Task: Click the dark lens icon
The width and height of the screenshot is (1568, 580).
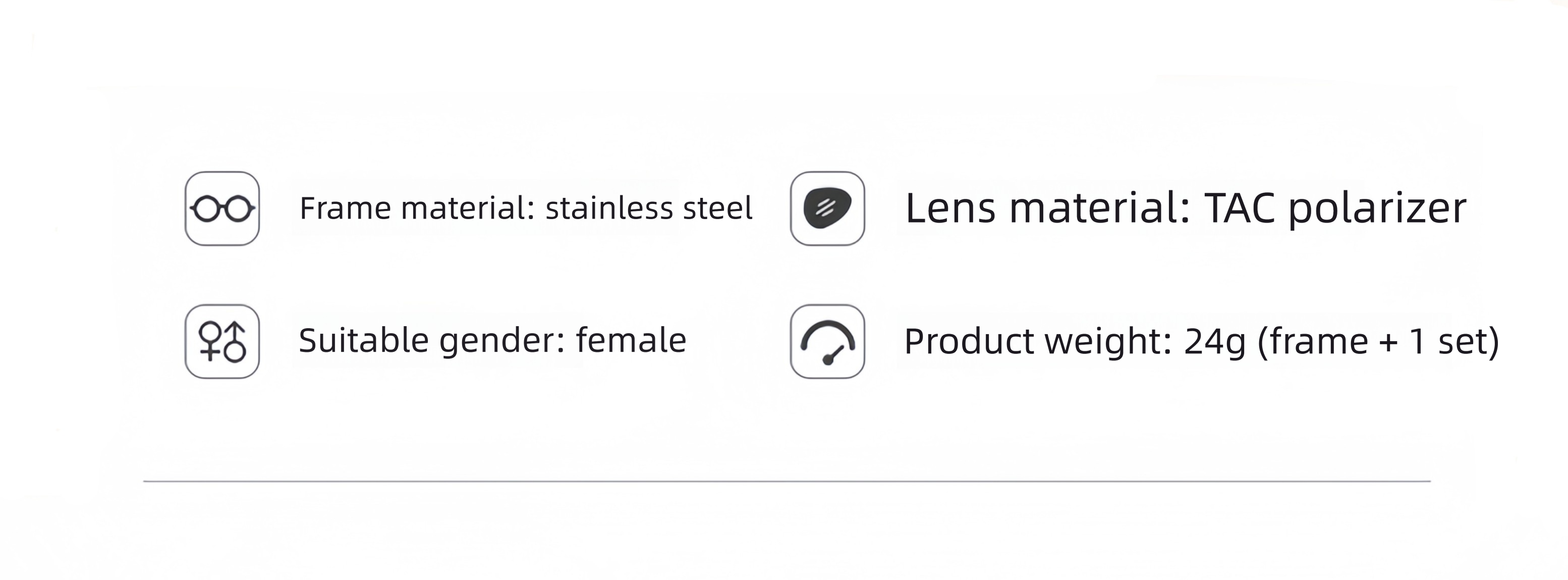Action: coord(827,209)
